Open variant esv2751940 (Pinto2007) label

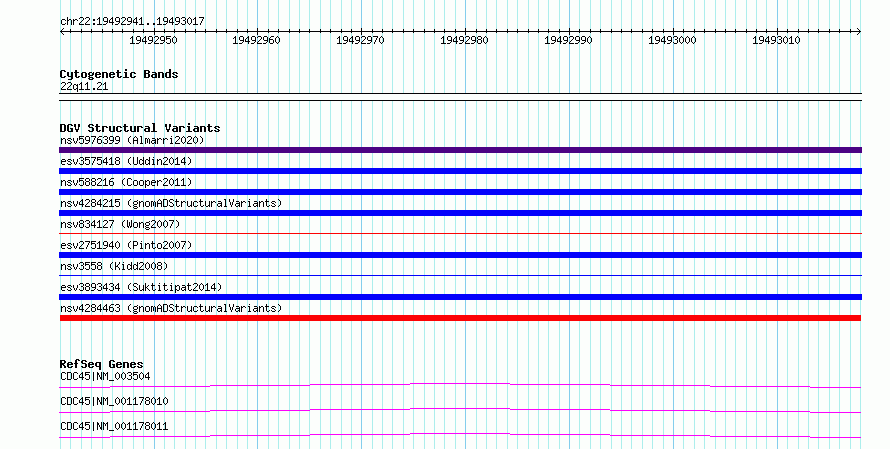click(126, 245)
